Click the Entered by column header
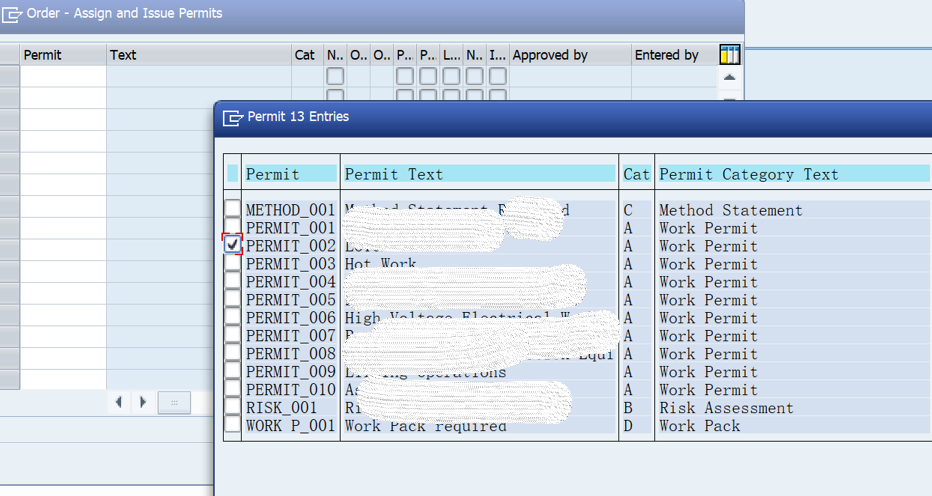This screenshot has width=932, height=496. (674, 55)
